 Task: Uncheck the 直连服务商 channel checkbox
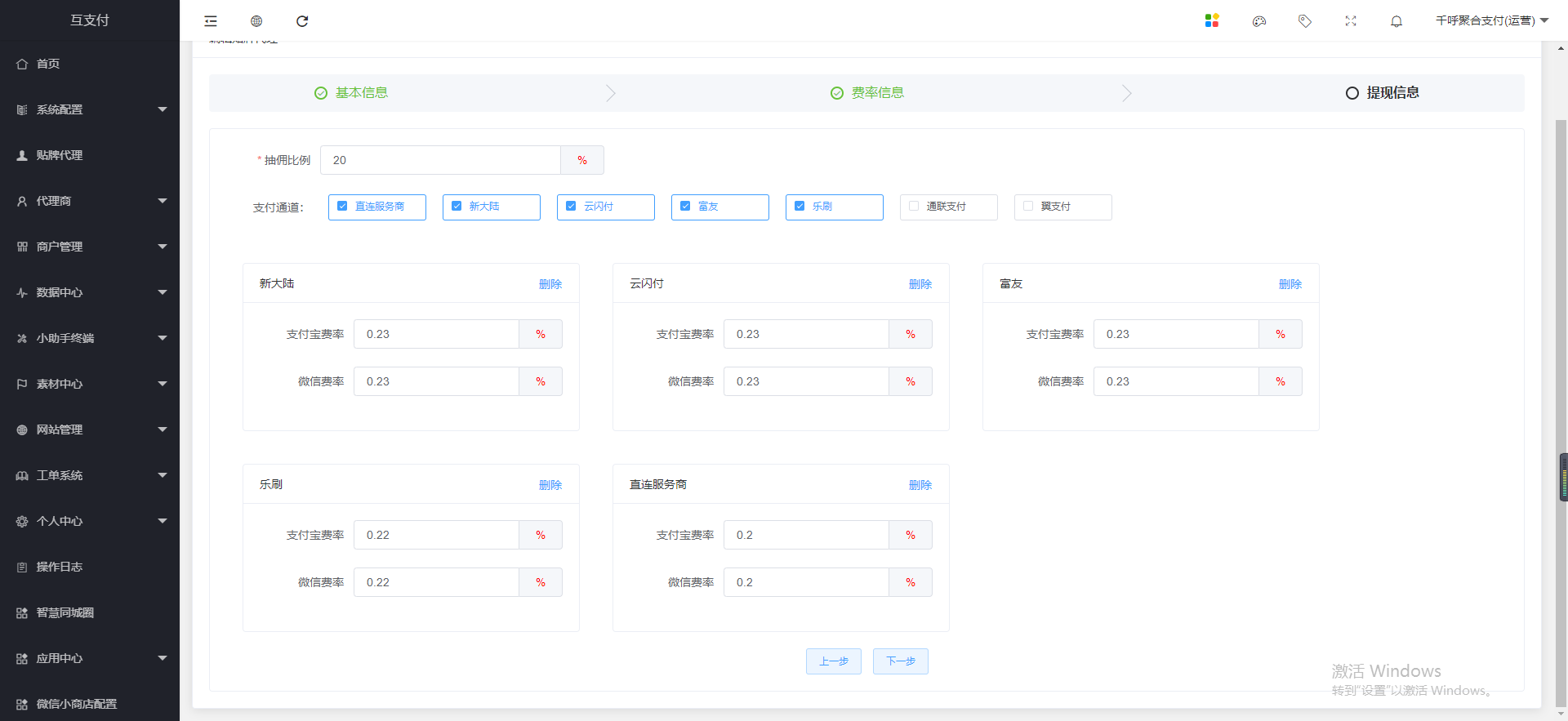click(342, 206)
